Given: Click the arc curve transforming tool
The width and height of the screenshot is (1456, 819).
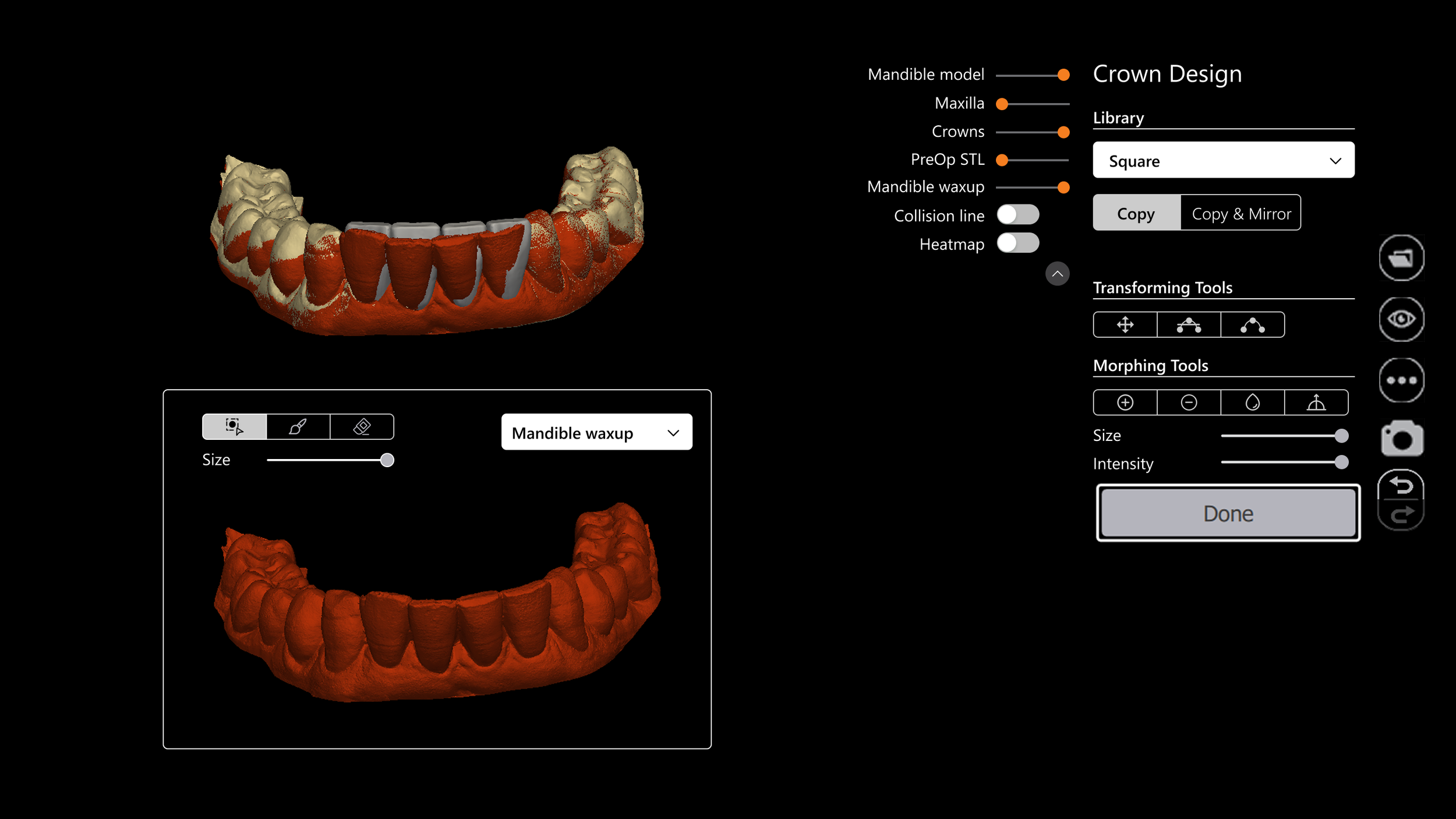Looking at the screenshot, I should [1252, 324].
